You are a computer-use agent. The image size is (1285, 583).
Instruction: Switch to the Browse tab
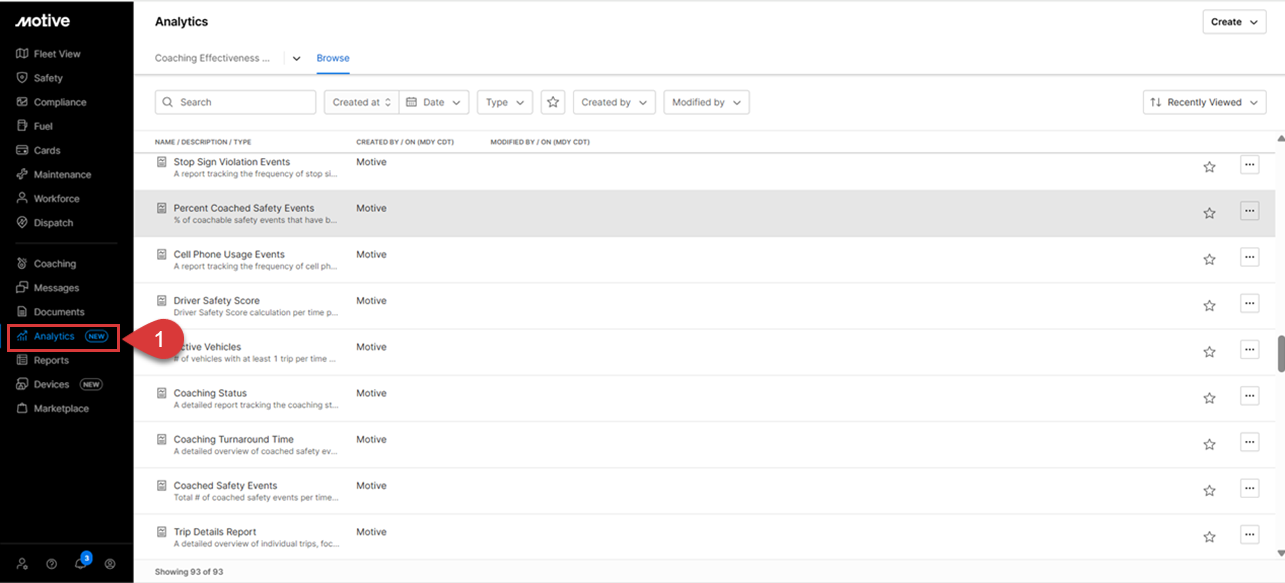pos(333,58)
